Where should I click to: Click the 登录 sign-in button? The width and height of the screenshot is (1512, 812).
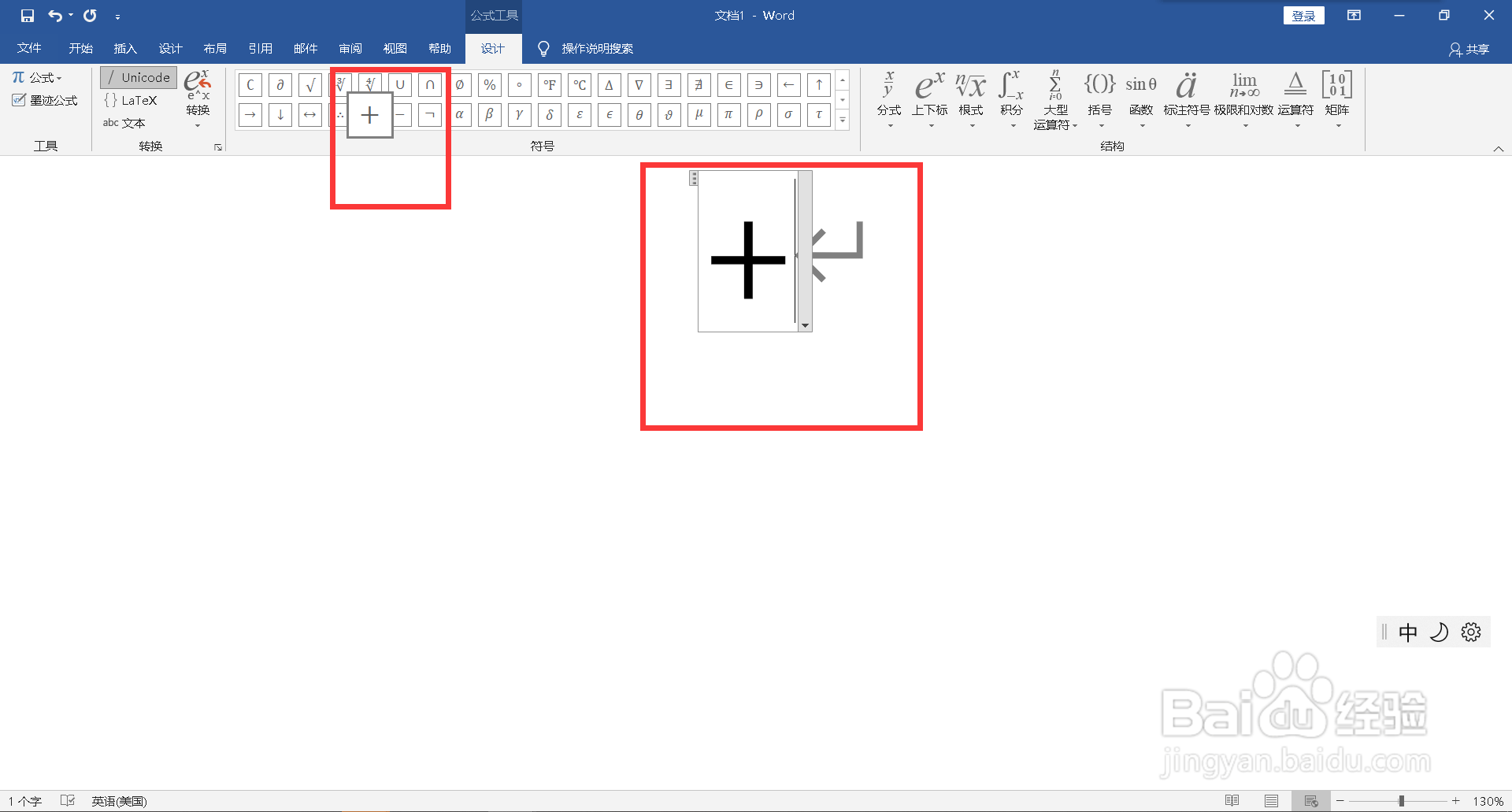point(1303,16)
